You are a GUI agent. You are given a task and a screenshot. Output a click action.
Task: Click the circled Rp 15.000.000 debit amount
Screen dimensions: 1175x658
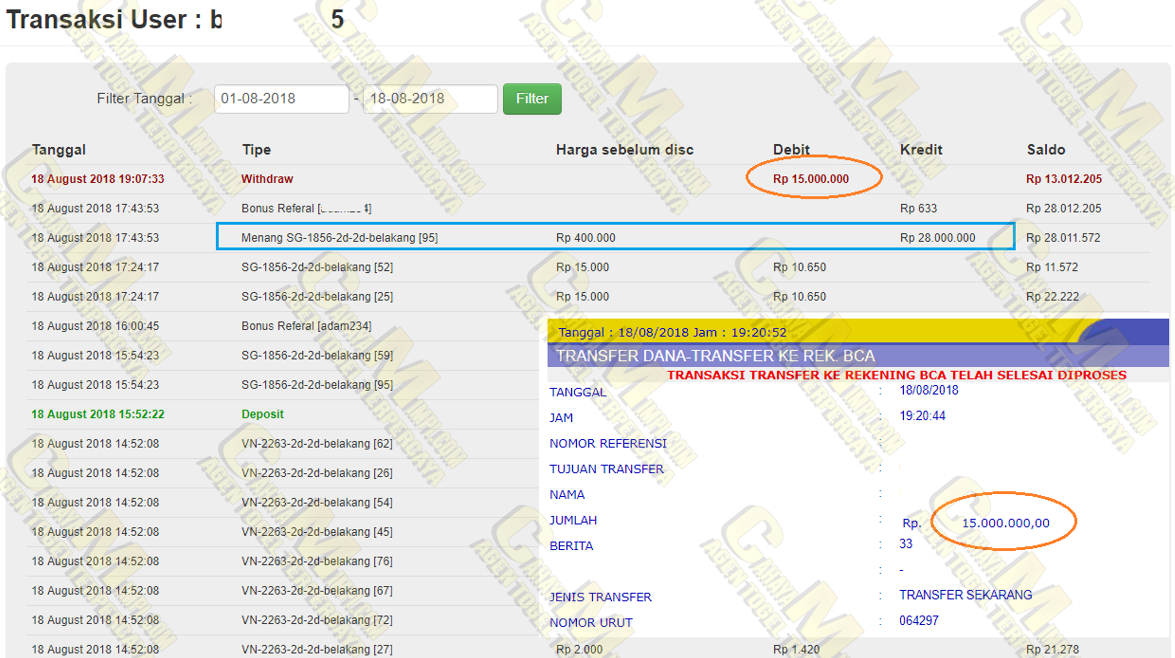coord(811,179)
